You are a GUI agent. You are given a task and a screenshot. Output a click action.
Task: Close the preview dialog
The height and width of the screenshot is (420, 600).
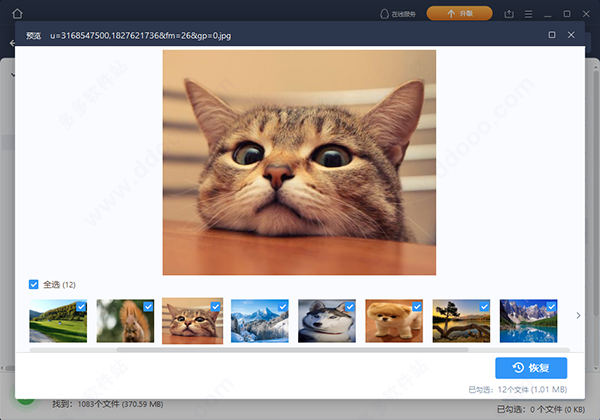[572, 35]
